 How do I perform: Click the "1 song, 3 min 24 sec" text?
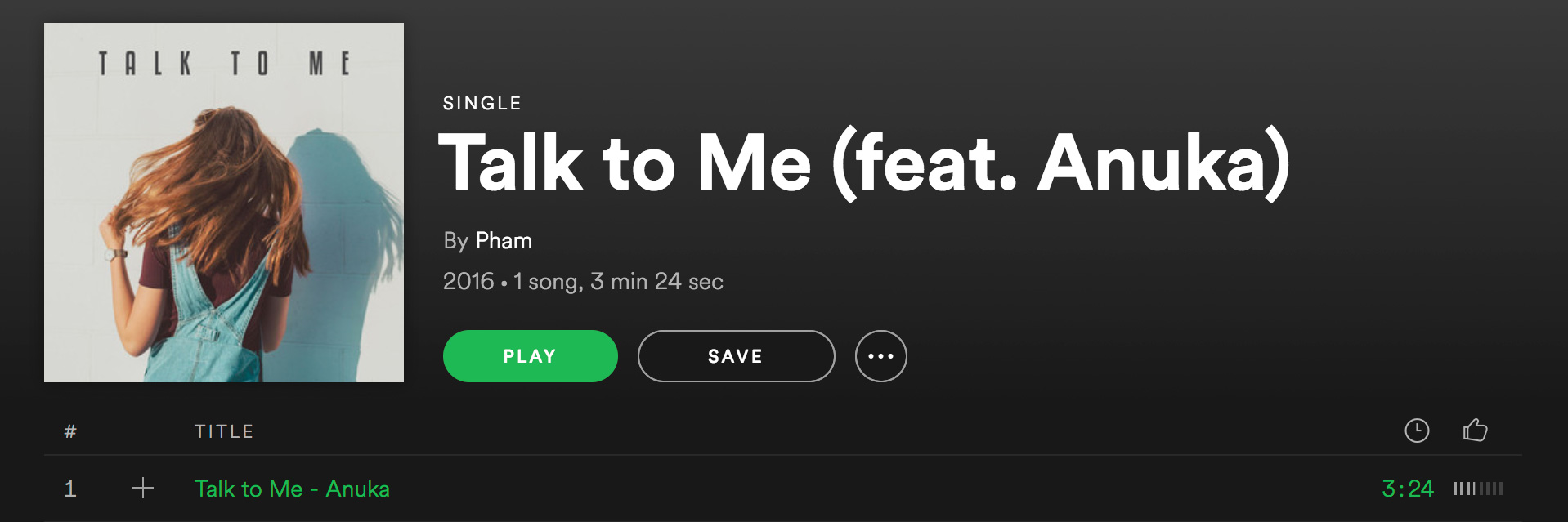click(618, 282)
